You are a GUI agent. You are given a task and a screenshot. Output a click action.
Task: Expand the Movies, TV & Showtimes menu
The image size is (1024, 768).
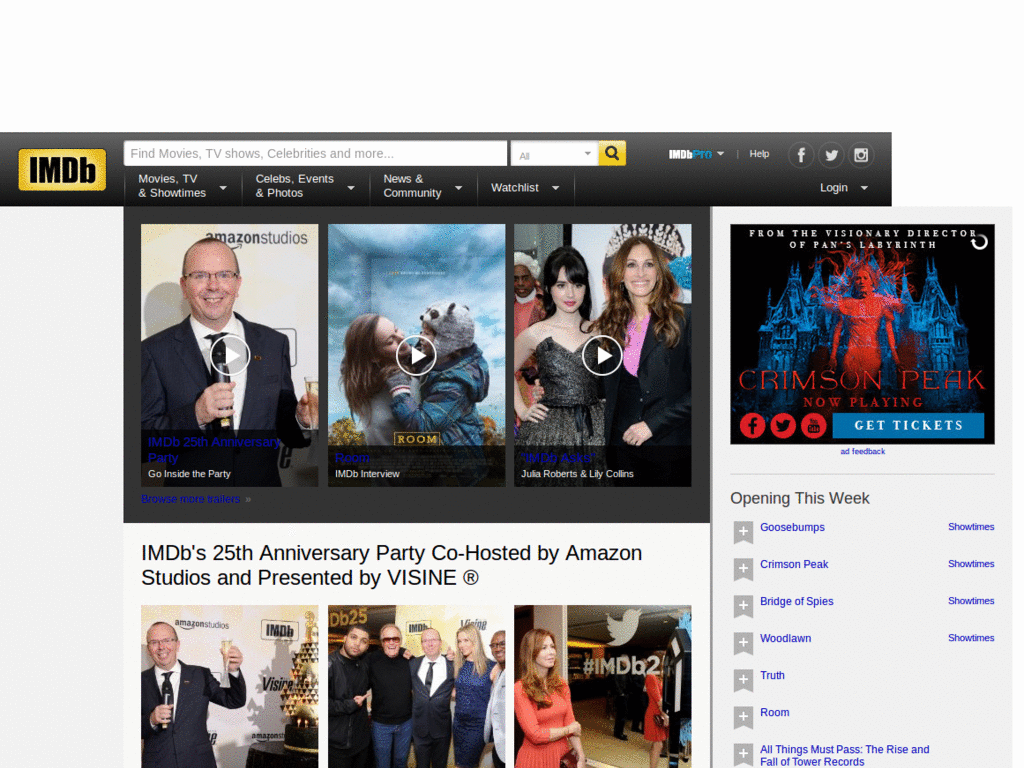182,186
